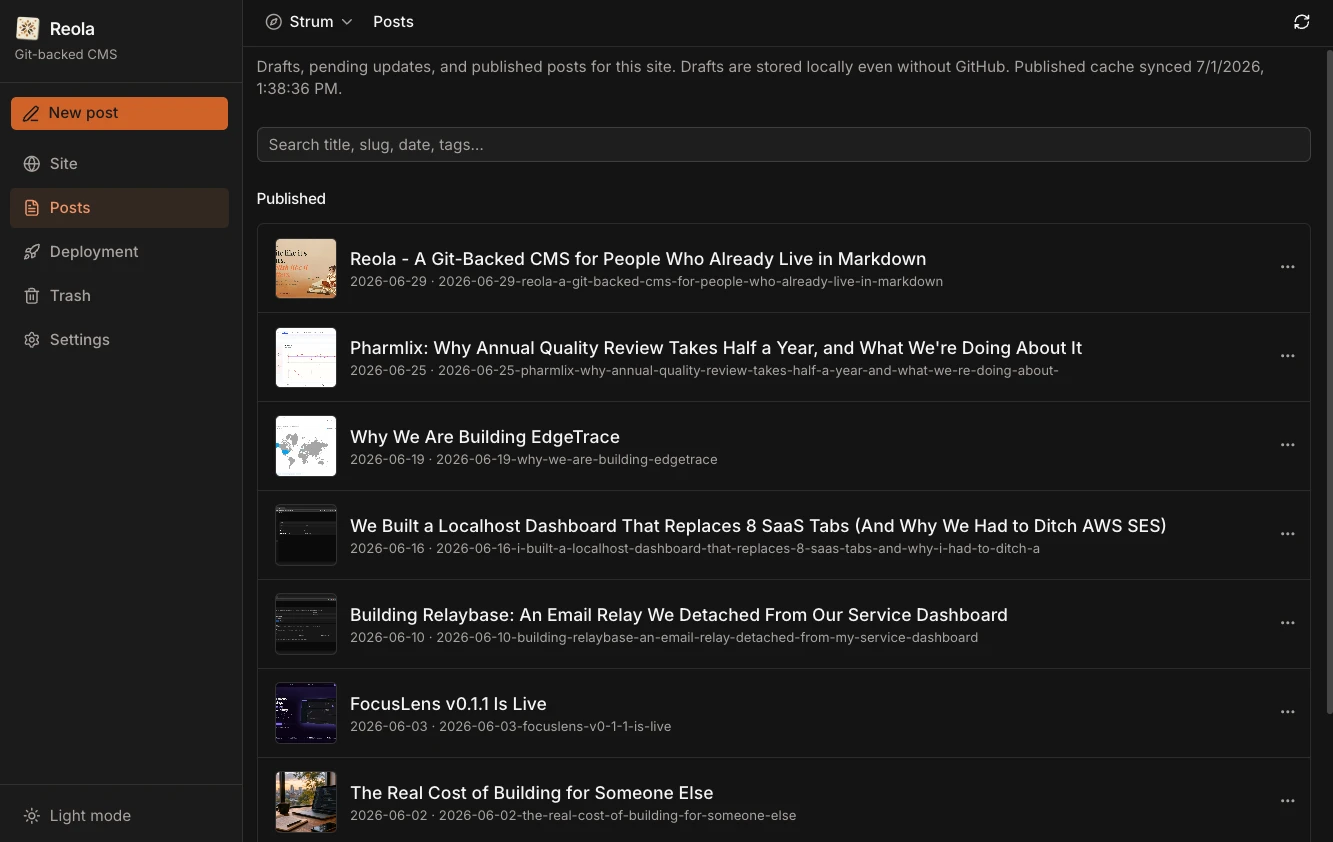Image resolution: width=1333 pixels, height=842 pixels.
Task: Click slug text 2026-06-03-focuslens-v0-1-1-is-live
Action: pos(555,727)
